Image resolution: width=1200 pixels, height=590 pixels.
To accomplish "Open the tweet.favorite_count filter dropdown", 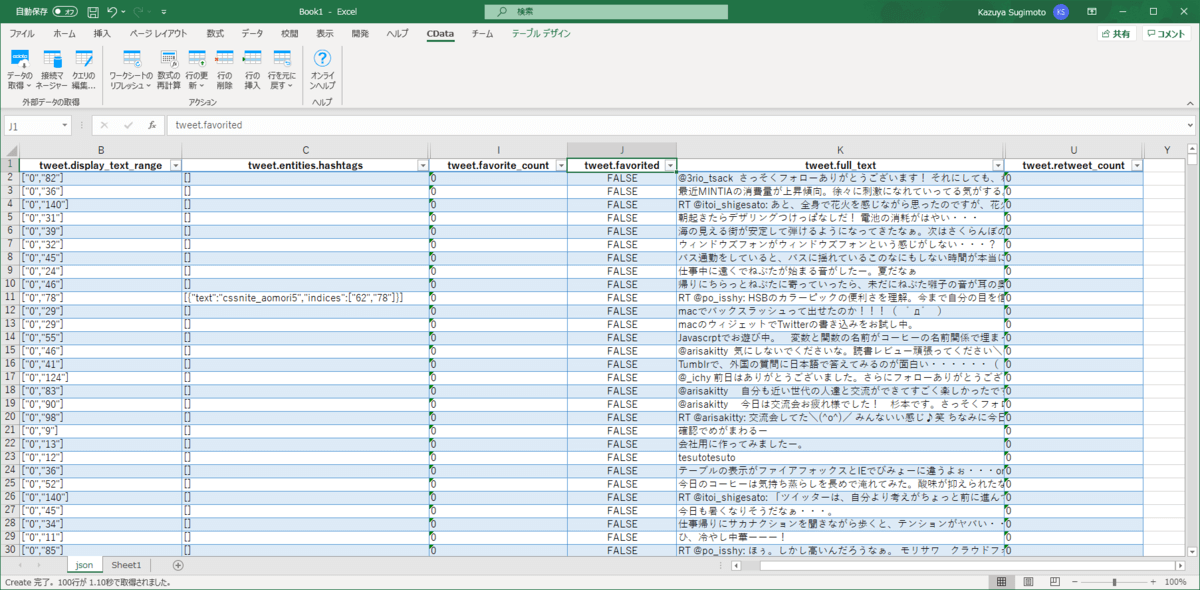I will point(560,165).
